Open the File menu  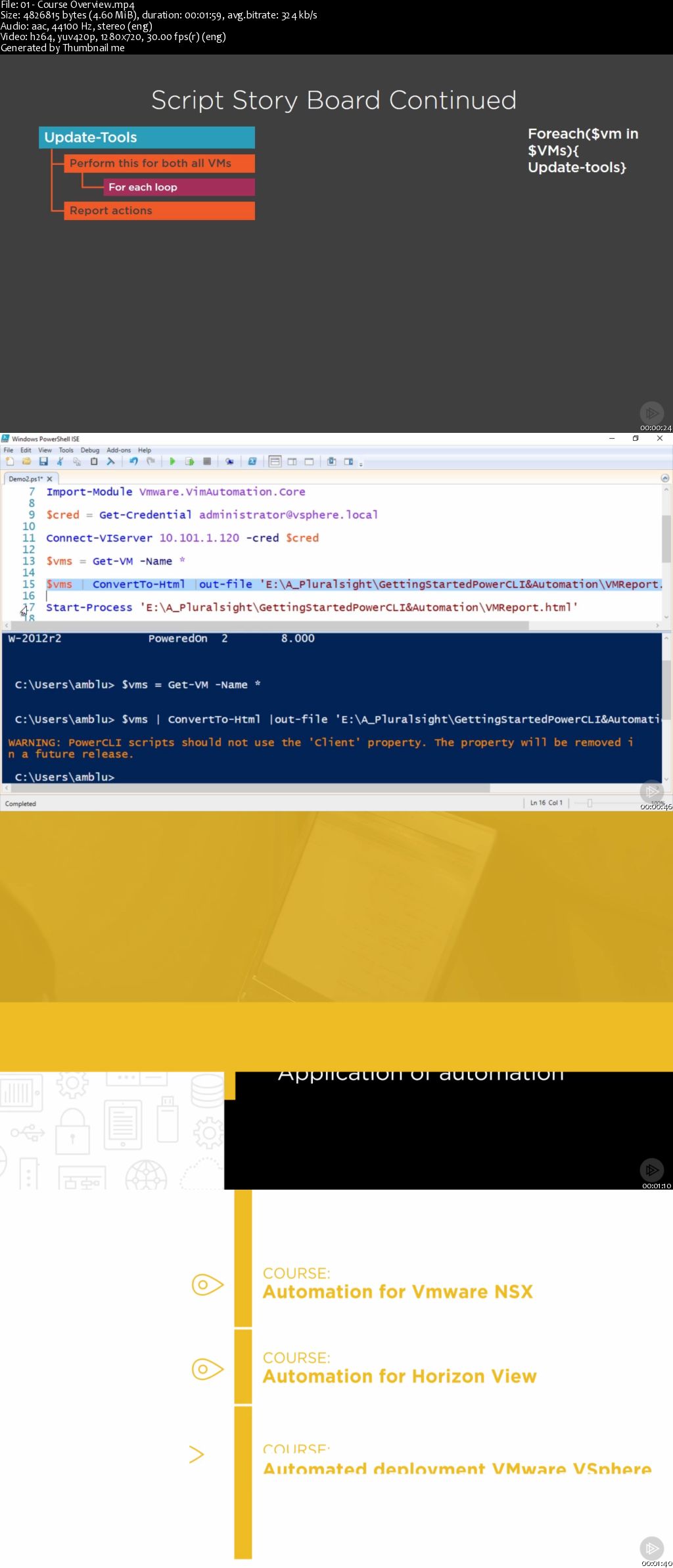[x=9, y=450]
